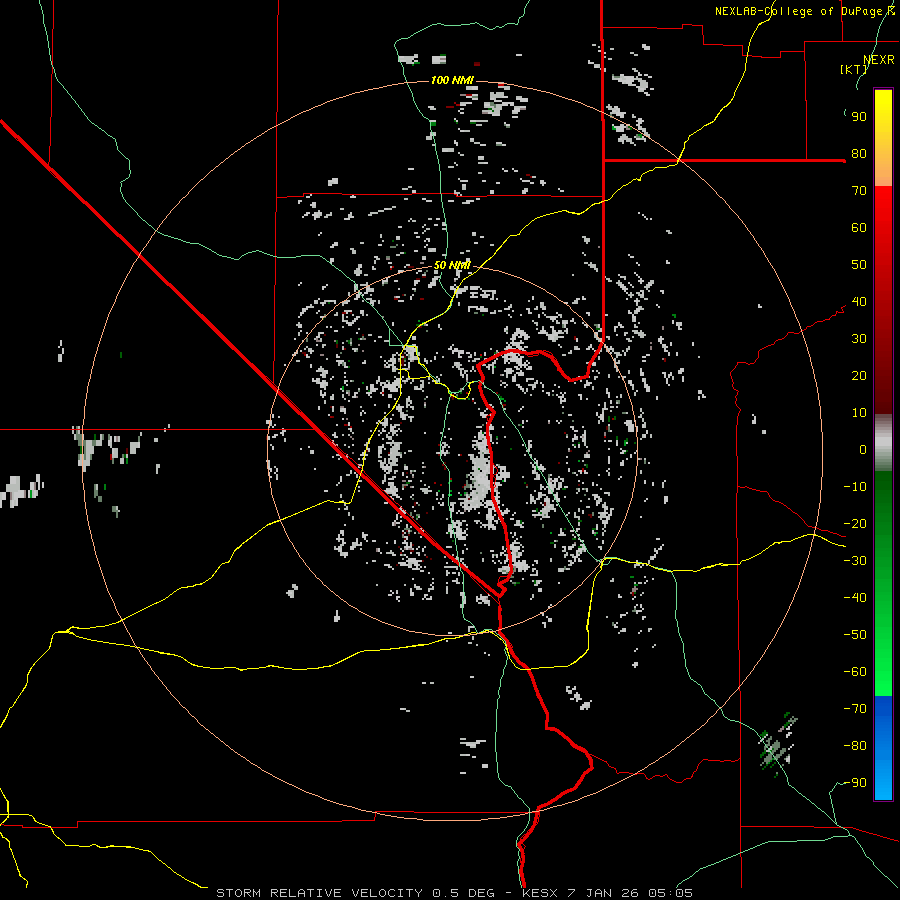The height and width of the screenshot is (900, 900).
Task: Click the -60 value on the velocity scale
Action: [855, 672]
